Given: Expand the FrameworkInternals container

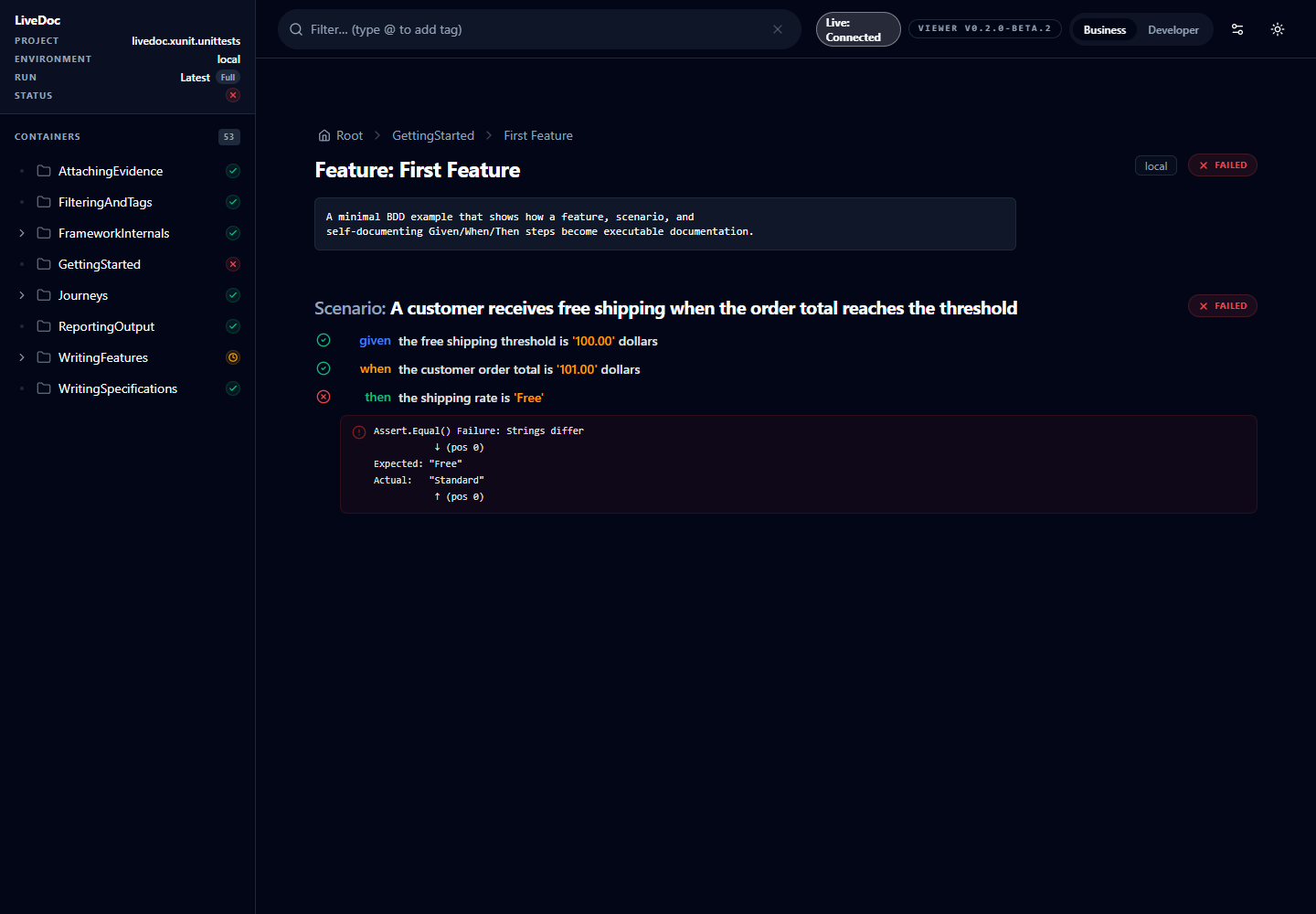Looking at the screenshot, I should 22,233.
